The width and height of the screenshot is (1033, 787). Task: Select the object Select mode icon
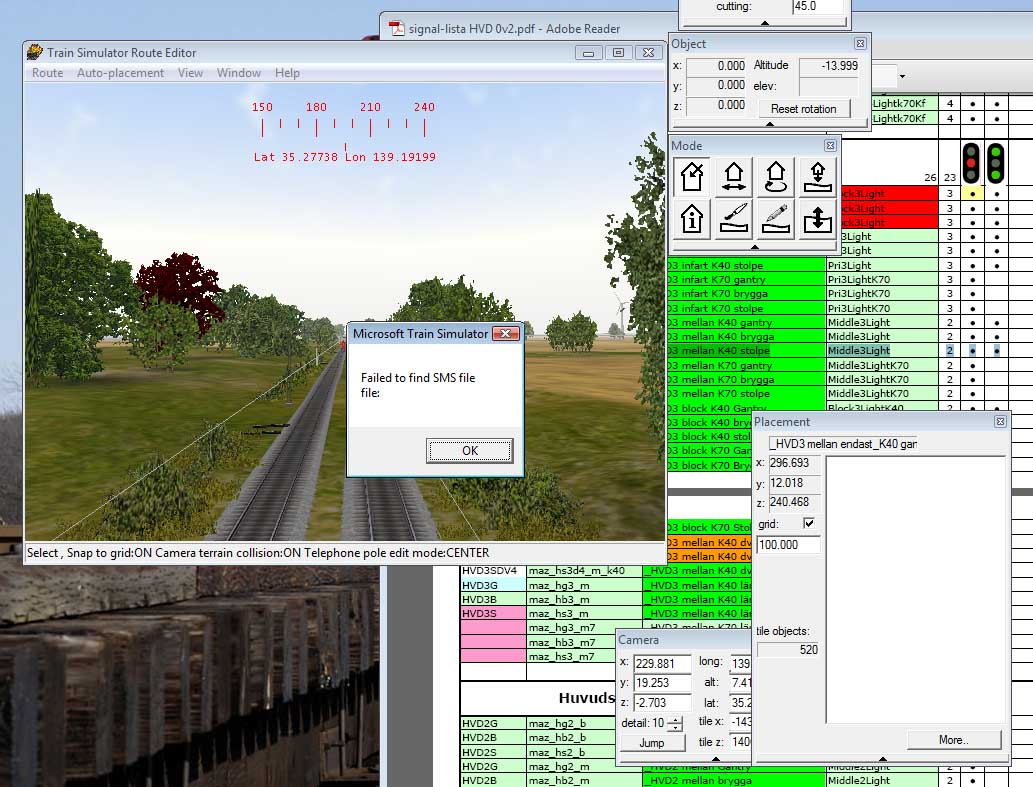coord(691,176)
